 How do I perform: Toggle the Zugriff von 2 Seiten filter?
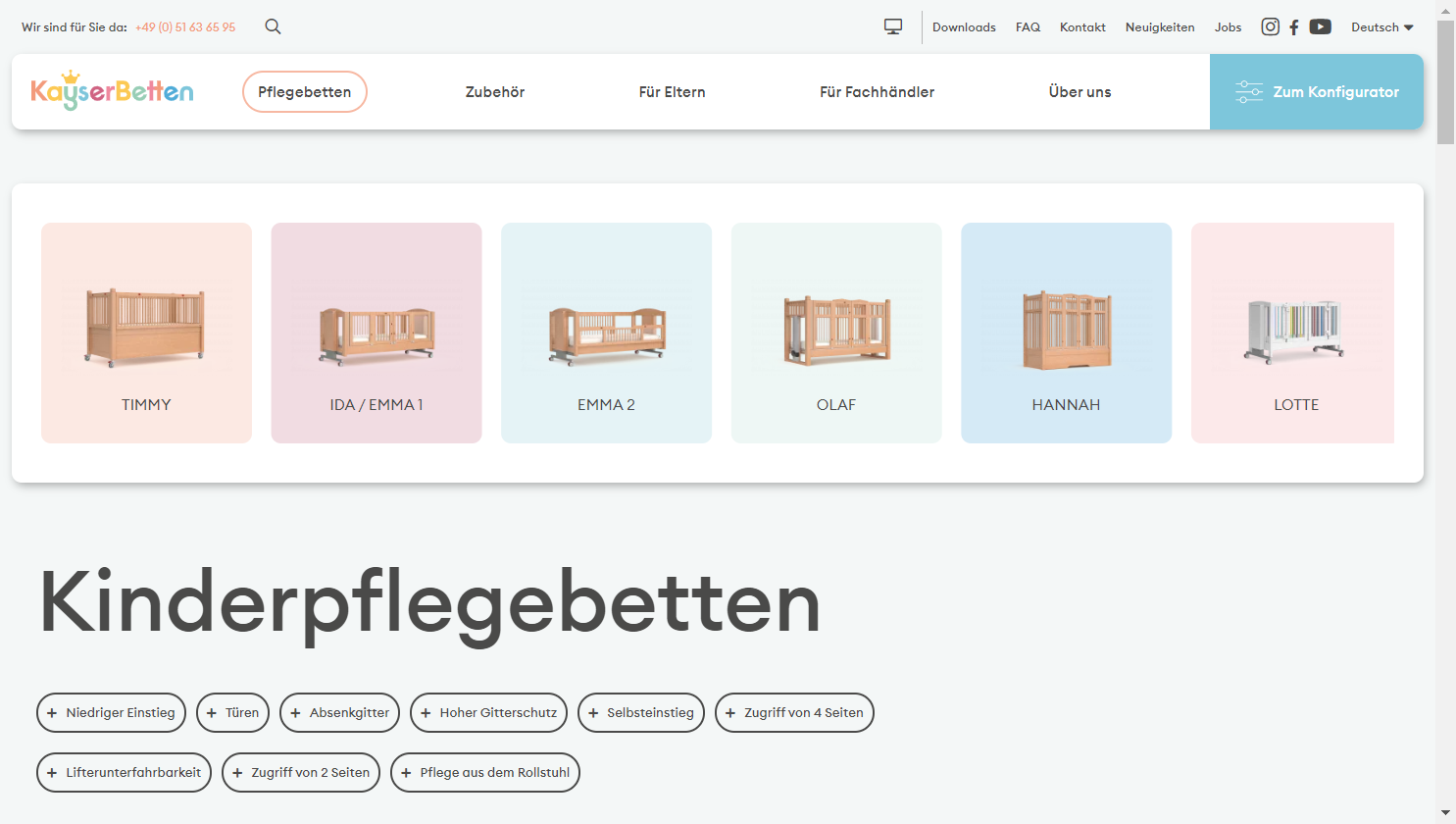pyautogui.click(x=301, y=773)
